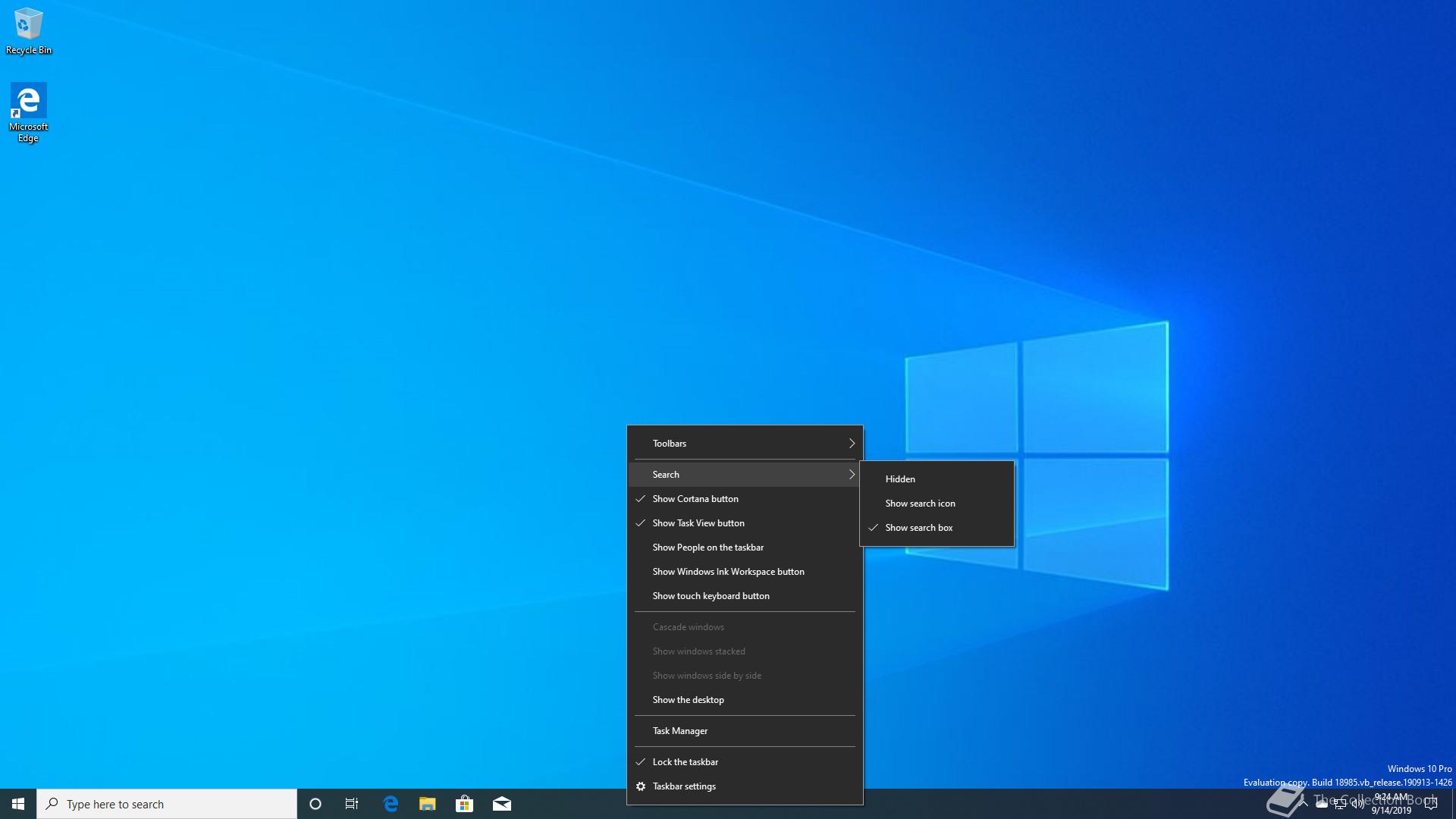Uncheck Show Cortana button

(x=745, y=499)
